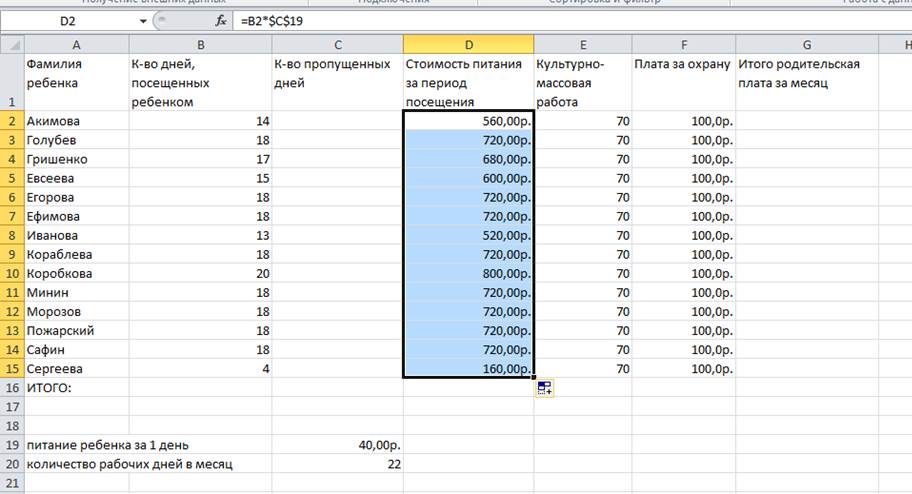Image resolution: width=912 pixels, height=494 pixels.
Task: Click cell E2 with value 70 for Акимова
Action: point(583,121)
